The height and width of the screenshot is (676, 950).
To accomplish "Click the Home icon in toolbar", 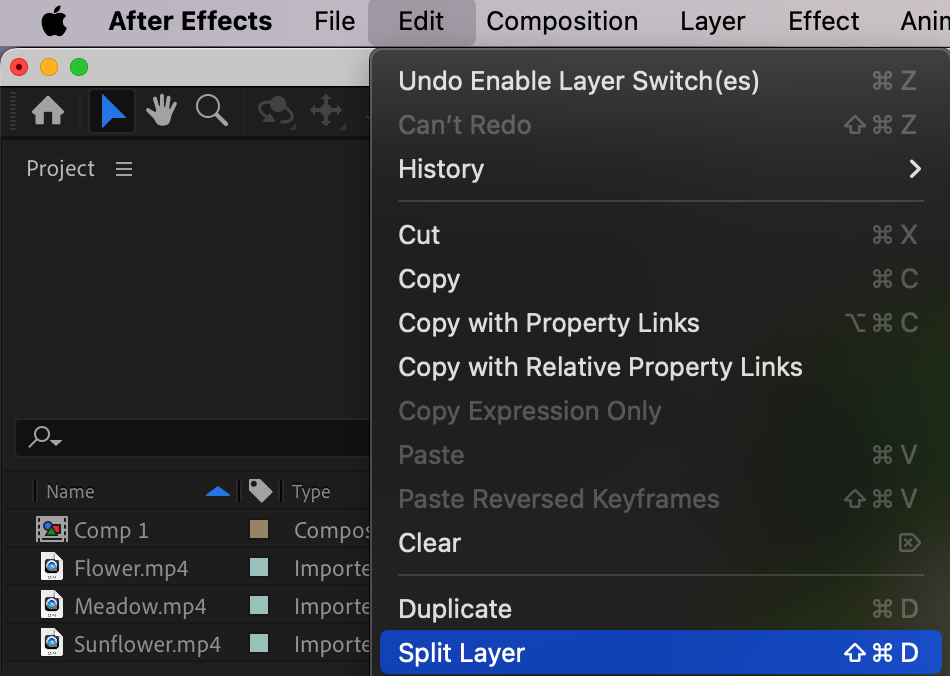I will [48, 111].
